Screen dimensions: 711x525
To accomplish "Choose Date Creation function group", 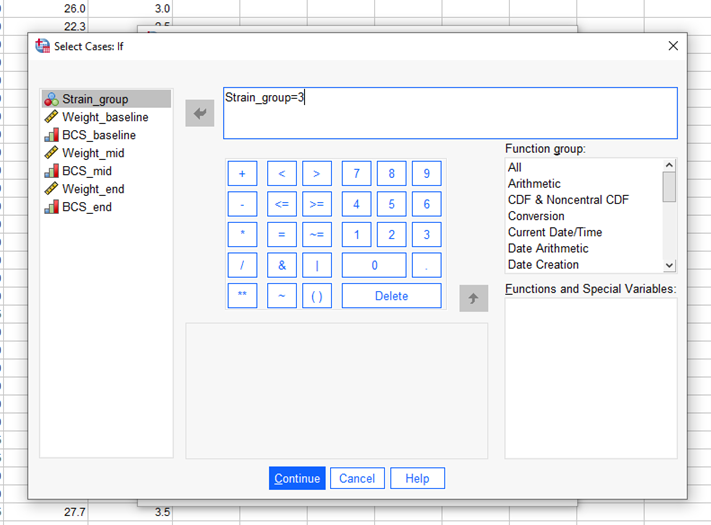I will [543, 265].
